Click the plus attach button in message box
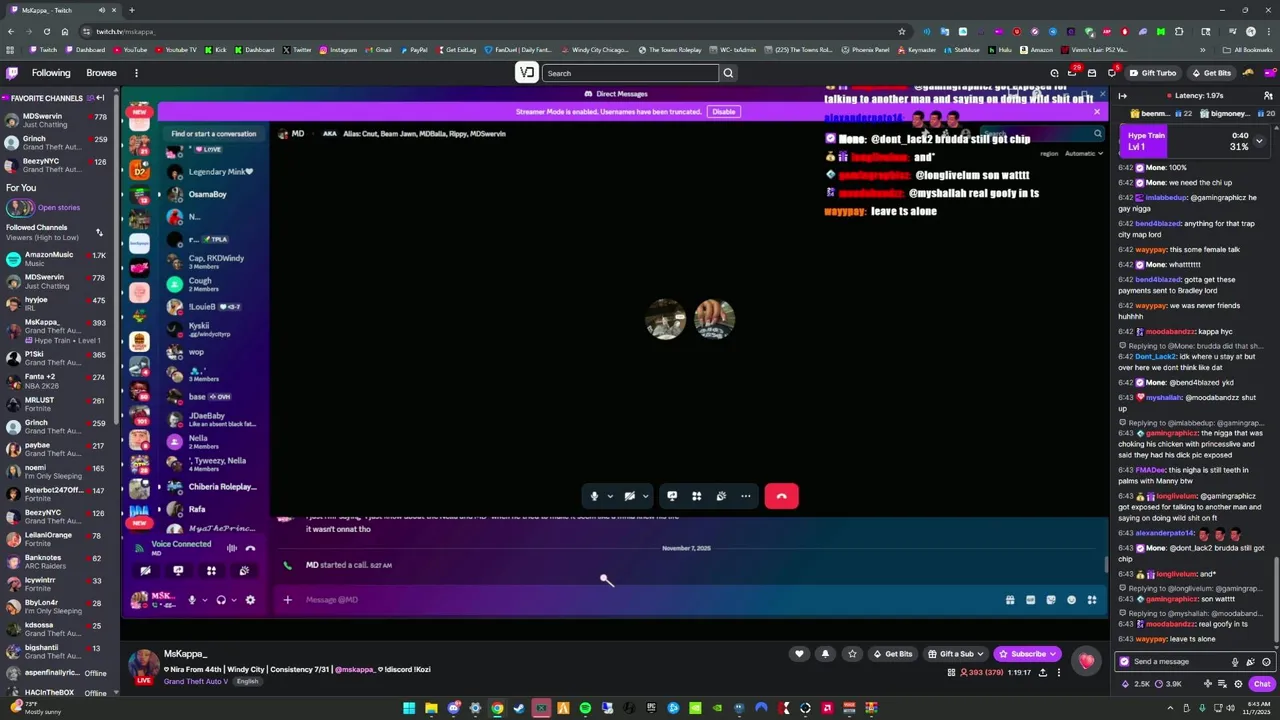 click(x=287, y=600)
